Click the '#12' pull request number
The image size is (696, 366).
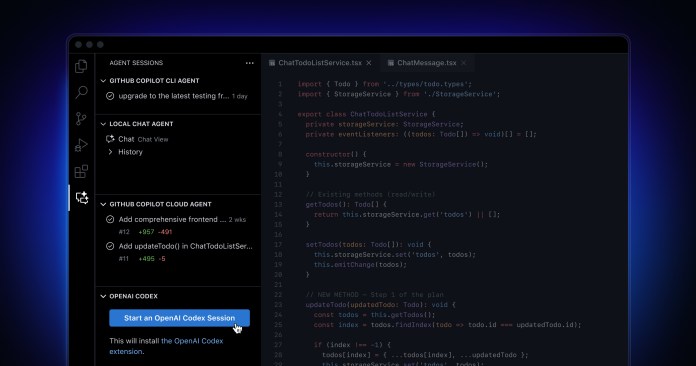click(124, 232)
